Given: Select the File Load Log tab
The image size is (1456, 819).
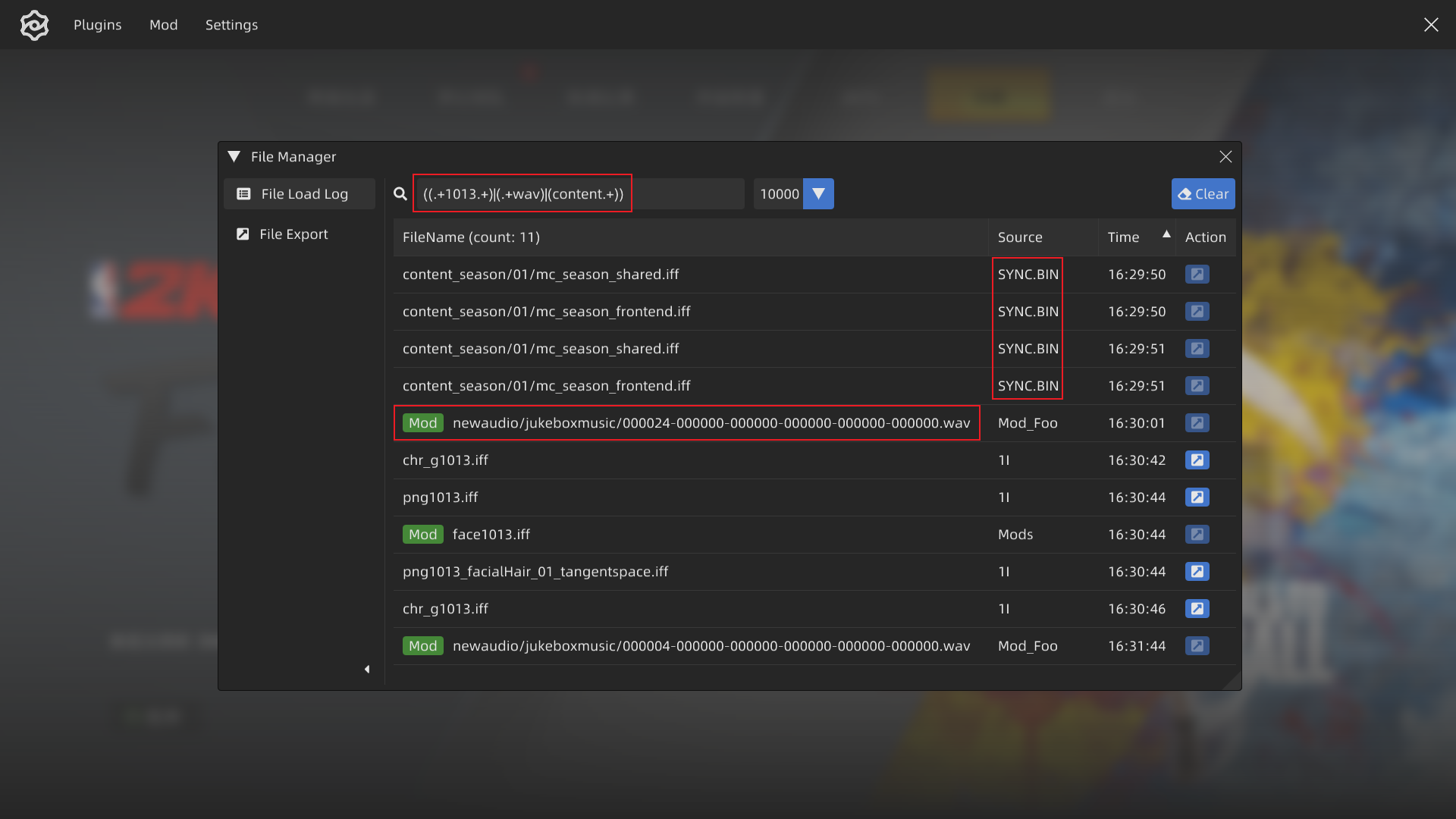Looking at the screenshot, I should coord(300,194).
